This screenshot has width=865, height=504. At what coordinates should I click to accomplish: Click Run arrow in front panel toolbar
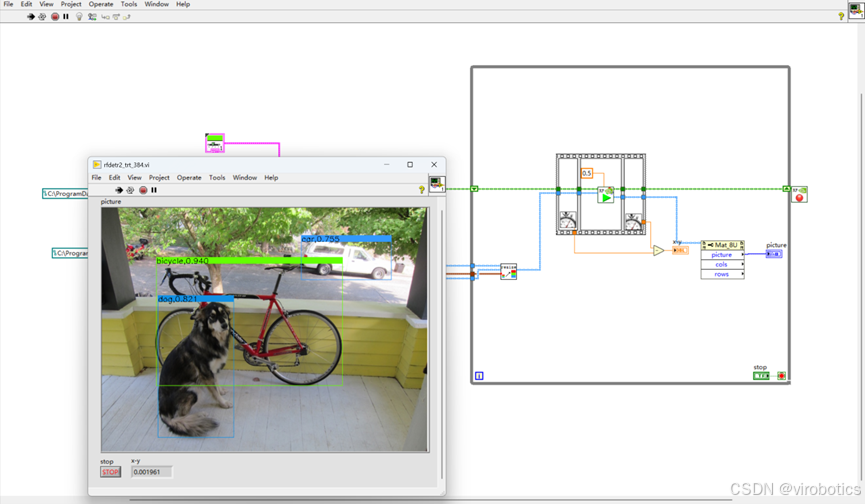tap(119, 190)
